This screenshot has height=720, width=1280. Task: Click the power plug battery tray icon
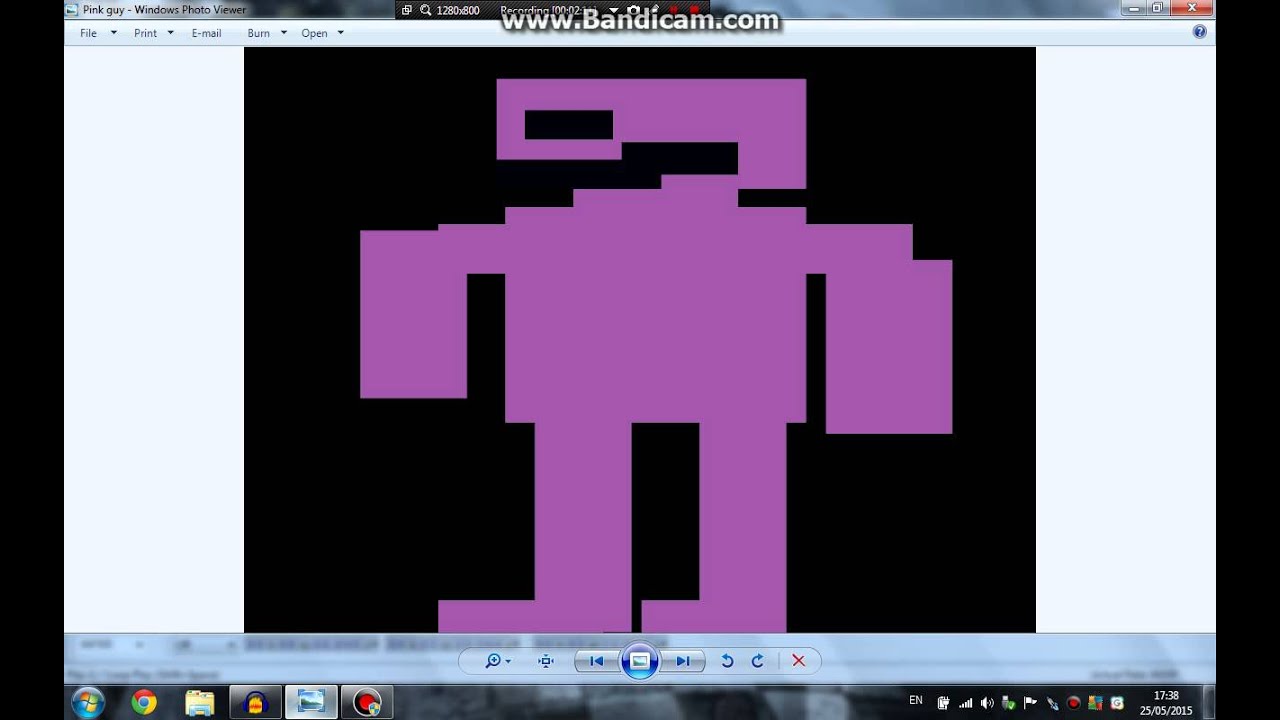click(x=944, y=703)
